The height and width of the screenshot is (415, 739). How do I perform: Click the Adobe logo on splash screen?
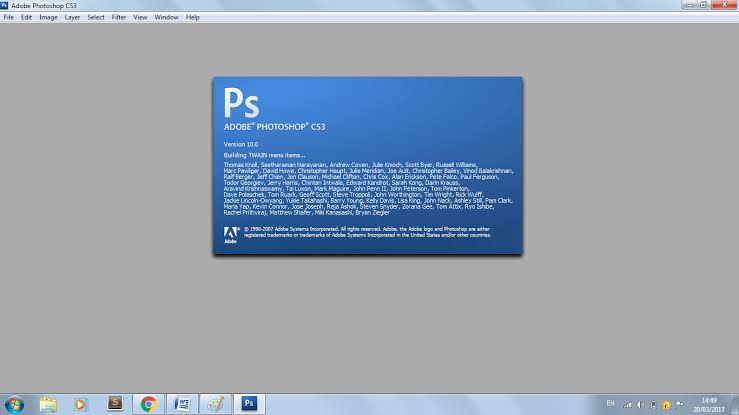click(230, 235)
